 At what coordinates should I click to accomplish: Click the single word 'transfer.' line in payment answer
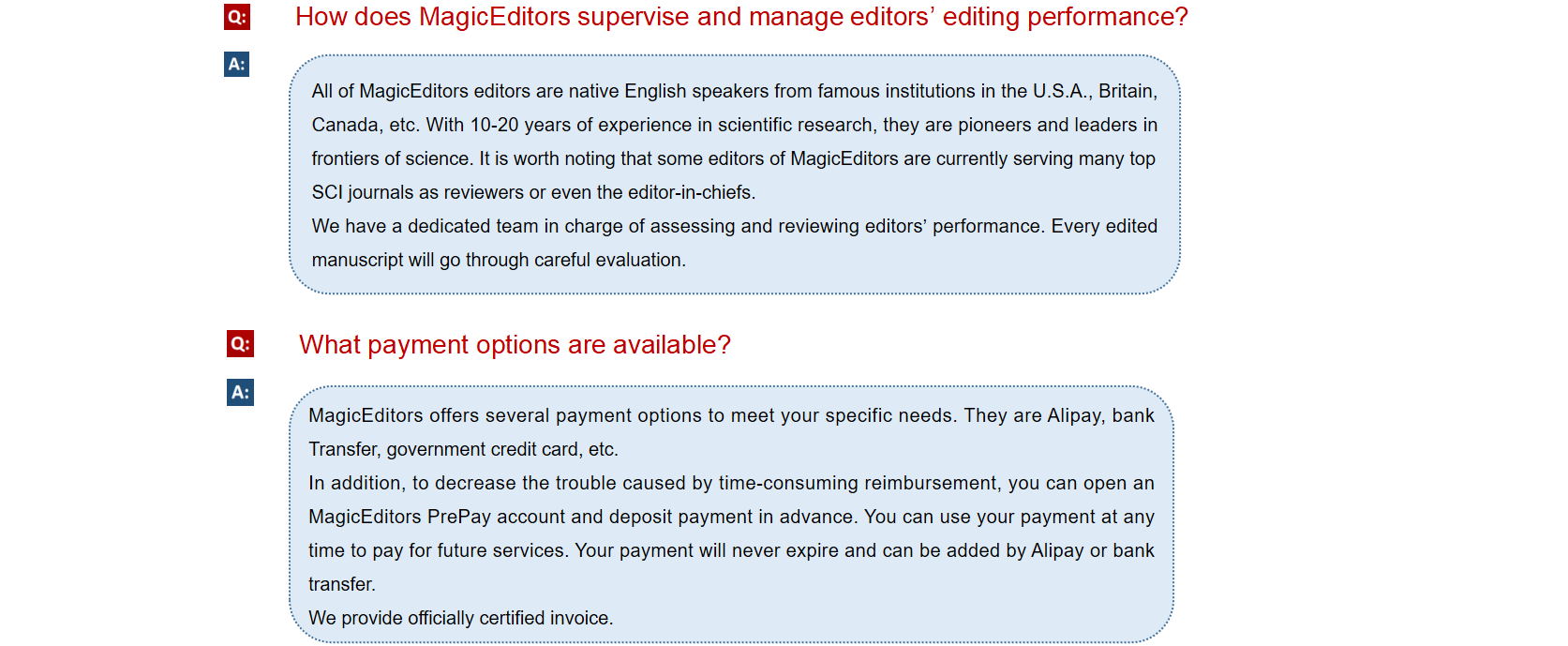tap(342, 584)
